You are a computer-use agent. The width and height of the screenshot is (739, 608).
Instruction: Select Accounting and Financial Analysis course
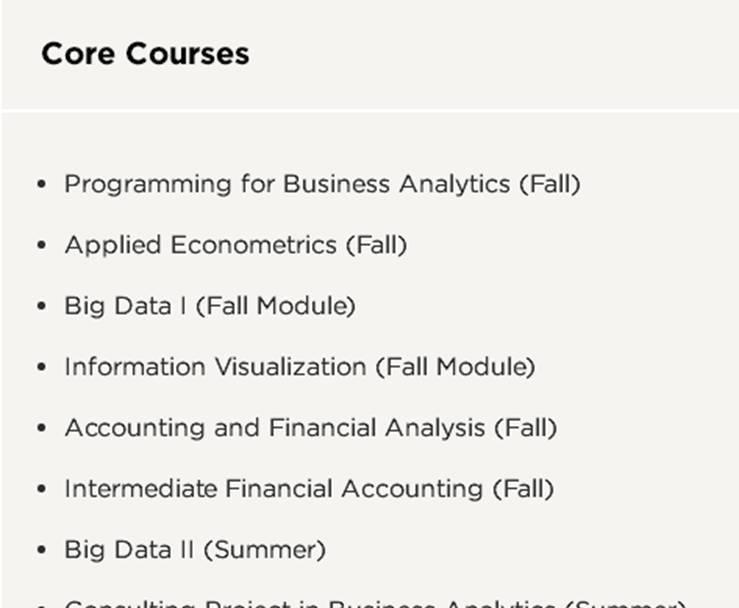pos(310,428)
